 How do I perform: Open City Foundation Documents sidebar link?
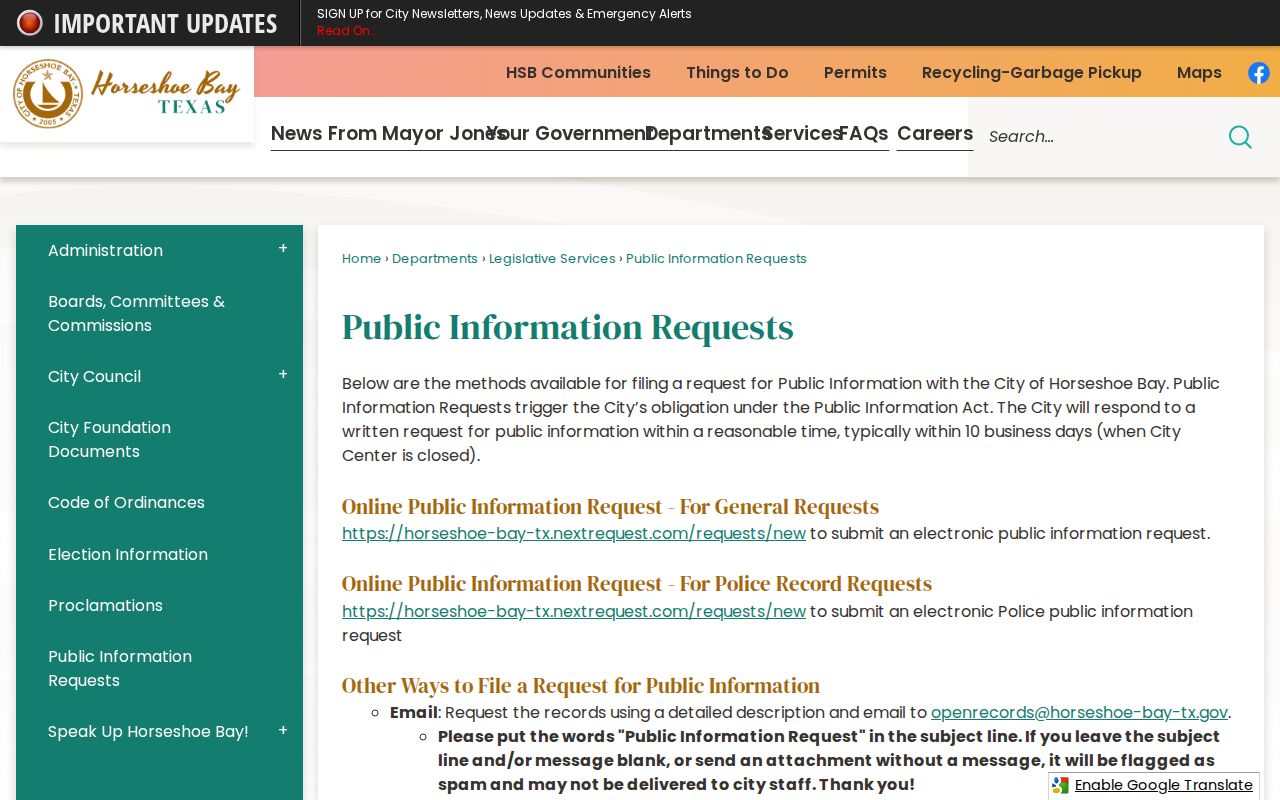point(109,440)
